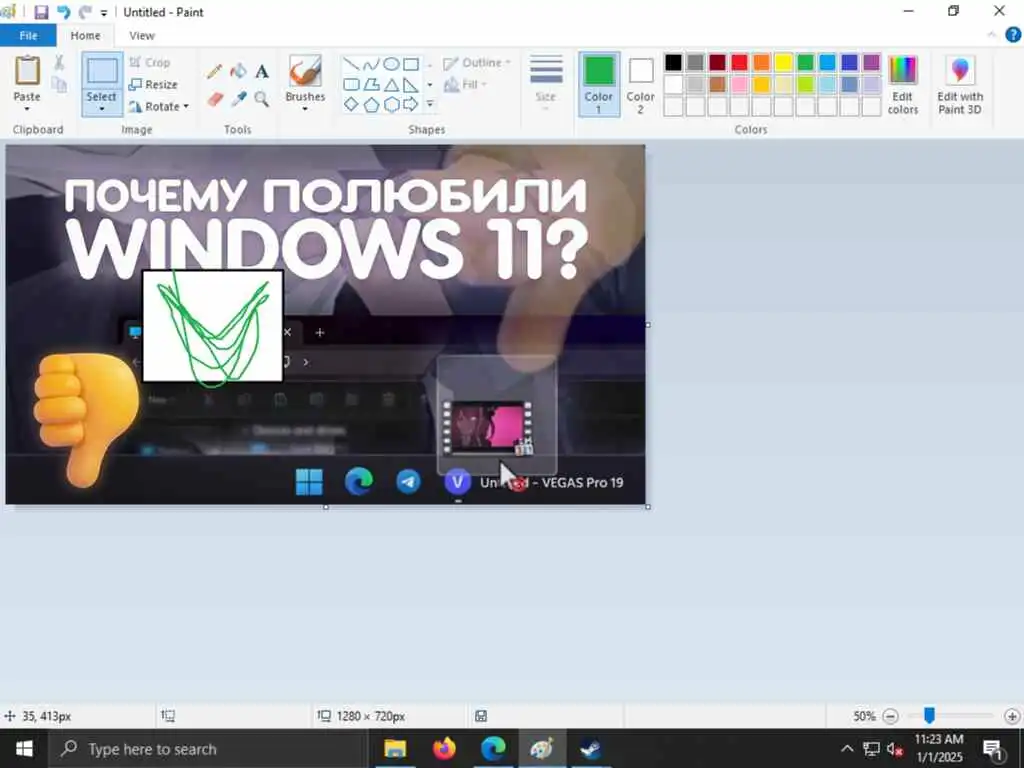Open Steam from the taskbar
Screen dimensions: 1024x768
click(591, 748)
